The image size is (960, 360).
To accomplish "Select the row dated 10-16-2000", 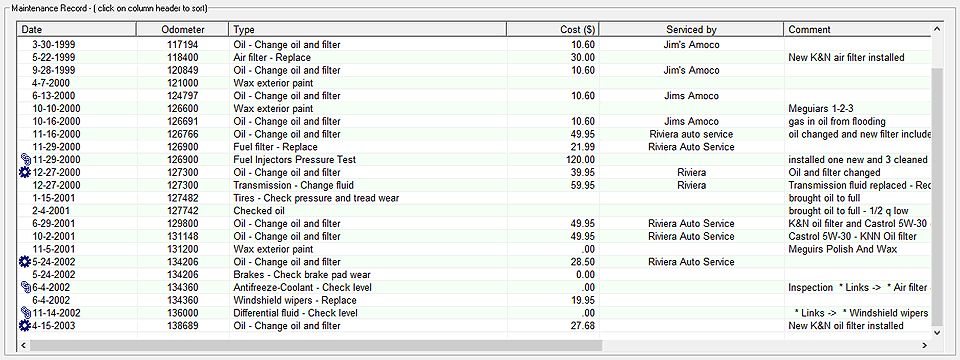I will pos(474,122).
